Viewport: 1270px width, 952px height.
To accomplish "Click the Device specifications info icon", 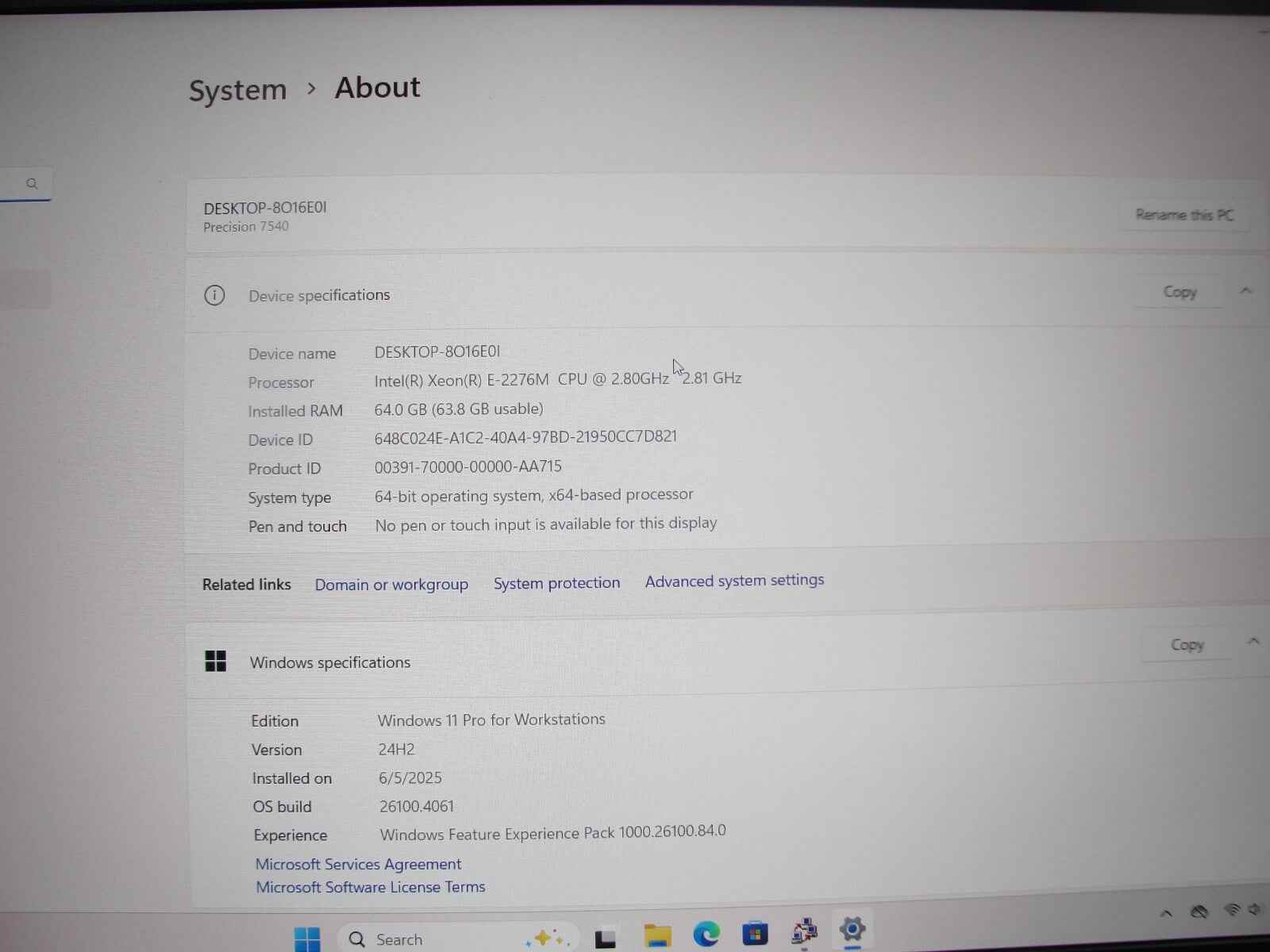I will point(214,294).
